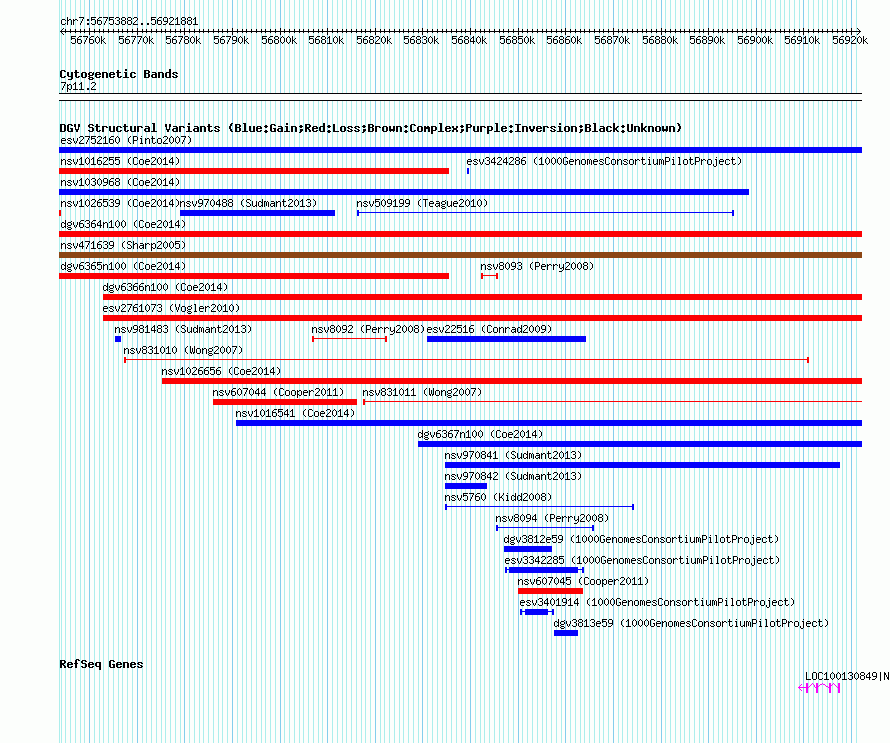Click the red dgv6364n100 loss bar
The width and height of the screenshot is (890, 743).
pos(460,234)
